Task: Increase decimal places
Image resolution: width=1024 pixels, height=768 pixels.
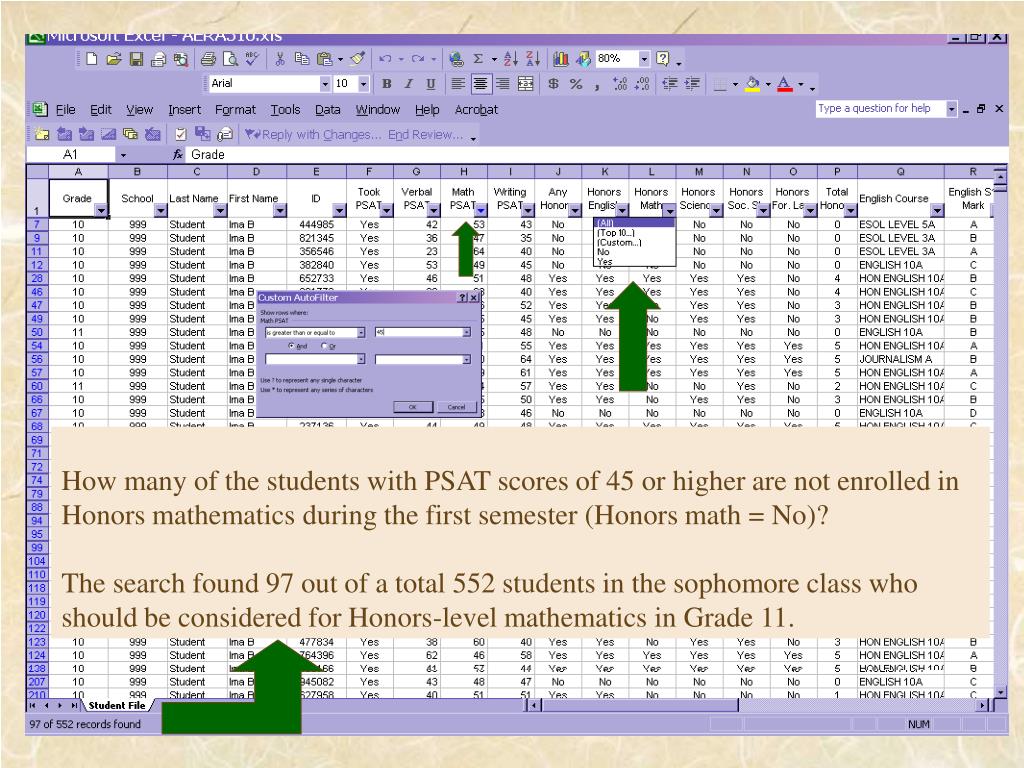Action: tap(620, 84)
